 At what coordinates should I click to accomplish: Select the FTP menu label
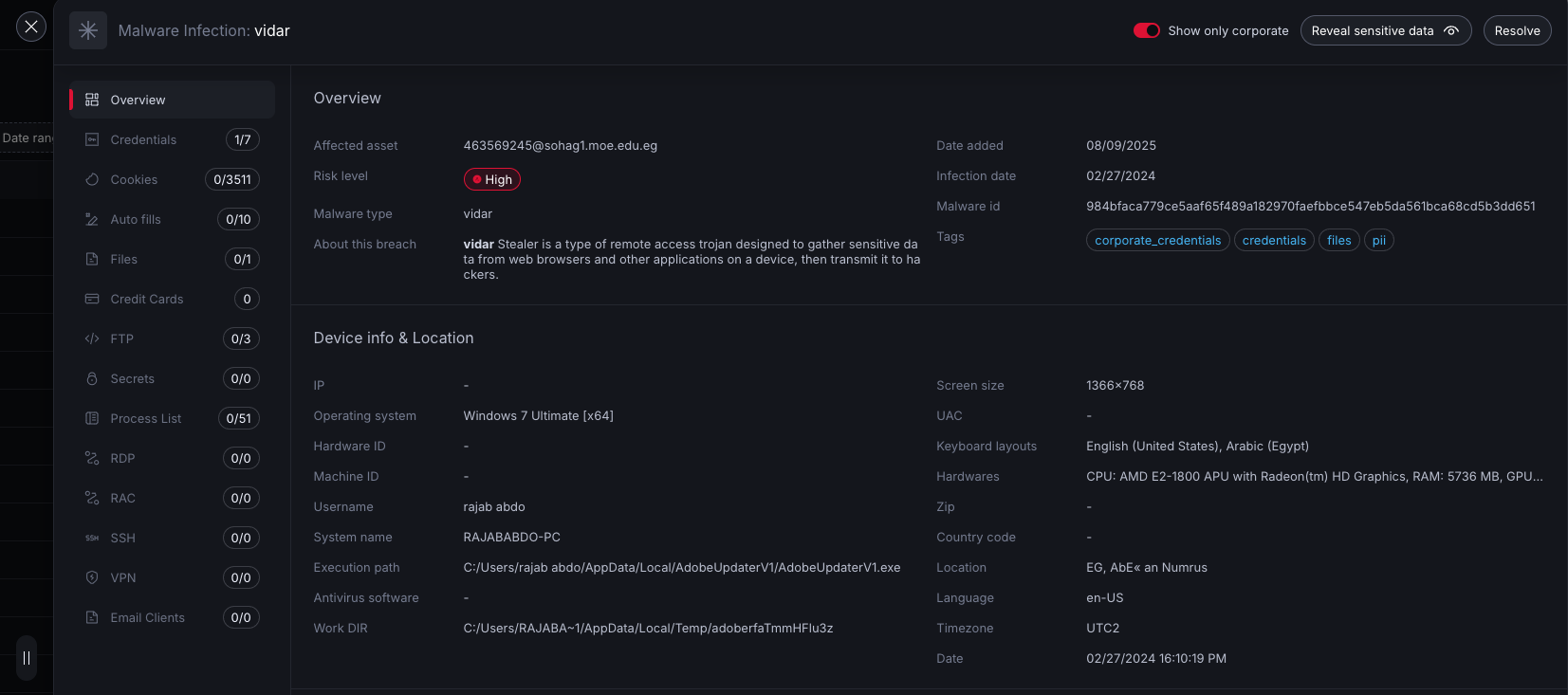(122, 338)
